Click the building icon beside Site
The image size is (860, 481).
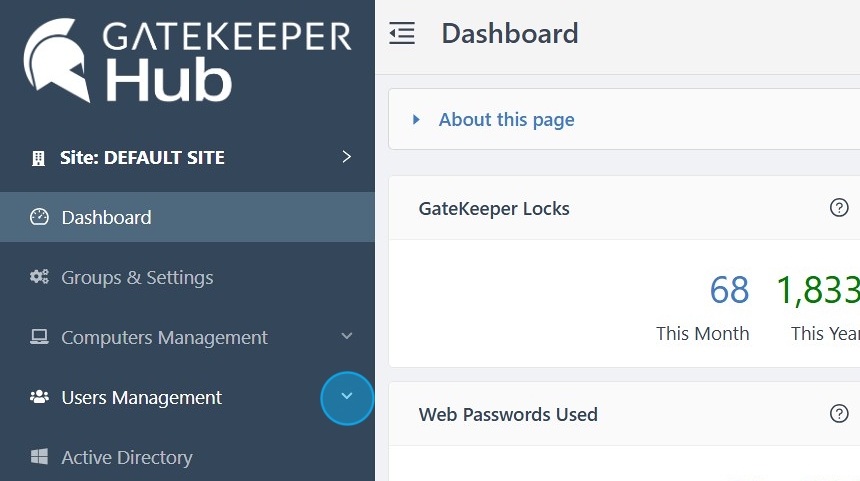pyautogui.click(x=38, y=159)
